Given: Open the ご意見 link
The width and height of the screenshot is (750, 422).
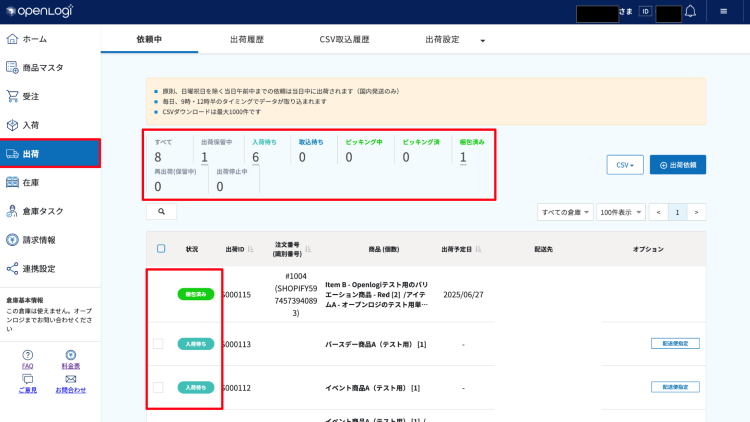Looking at the screenshot, I should (28, 390).
